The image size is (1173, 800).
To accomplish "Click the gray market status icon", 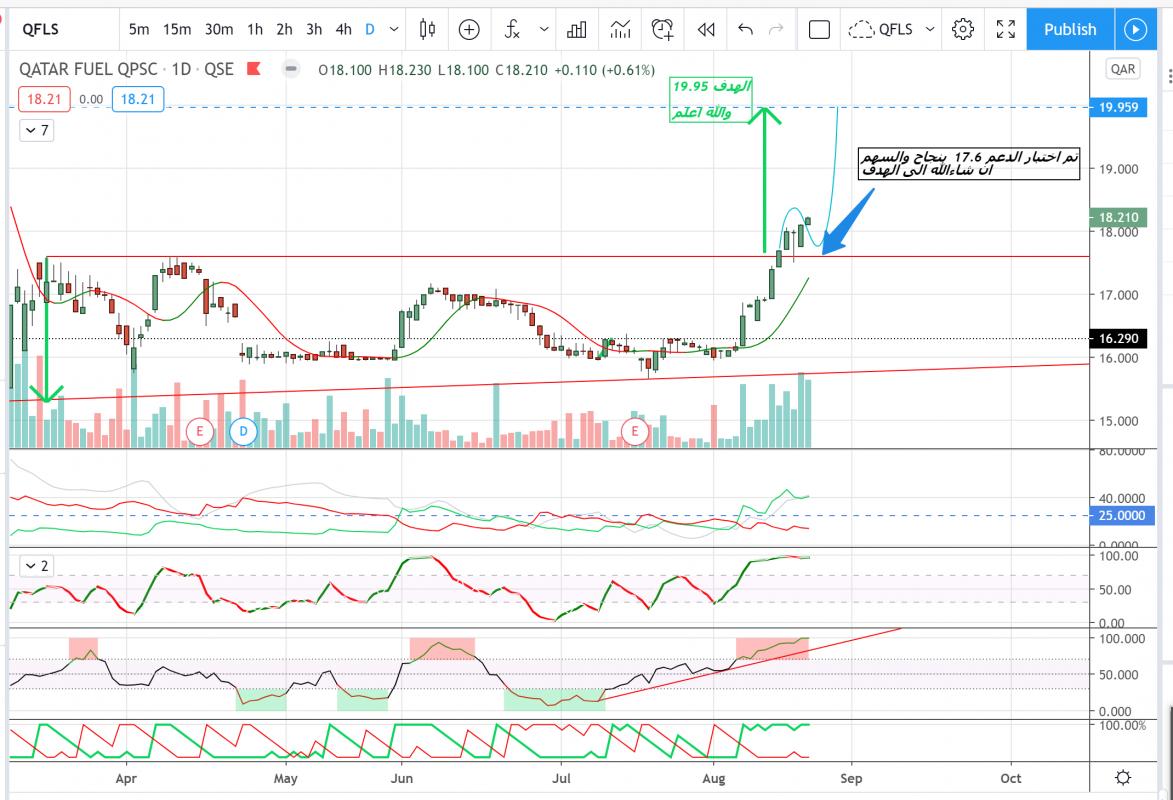I will (x=291, y=69).
